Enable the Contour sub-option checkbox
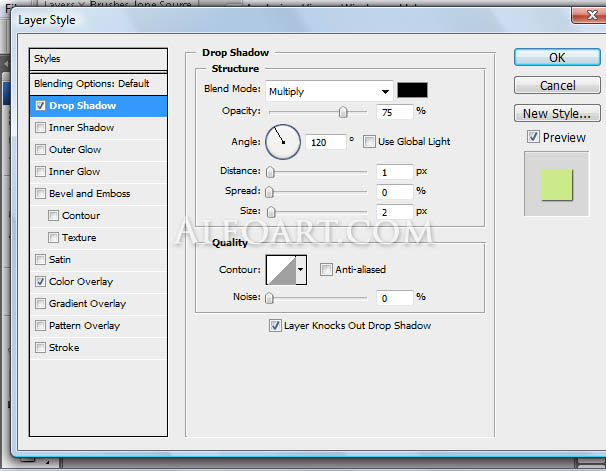This screenshot has height=471, width=606. pos(53,215)
